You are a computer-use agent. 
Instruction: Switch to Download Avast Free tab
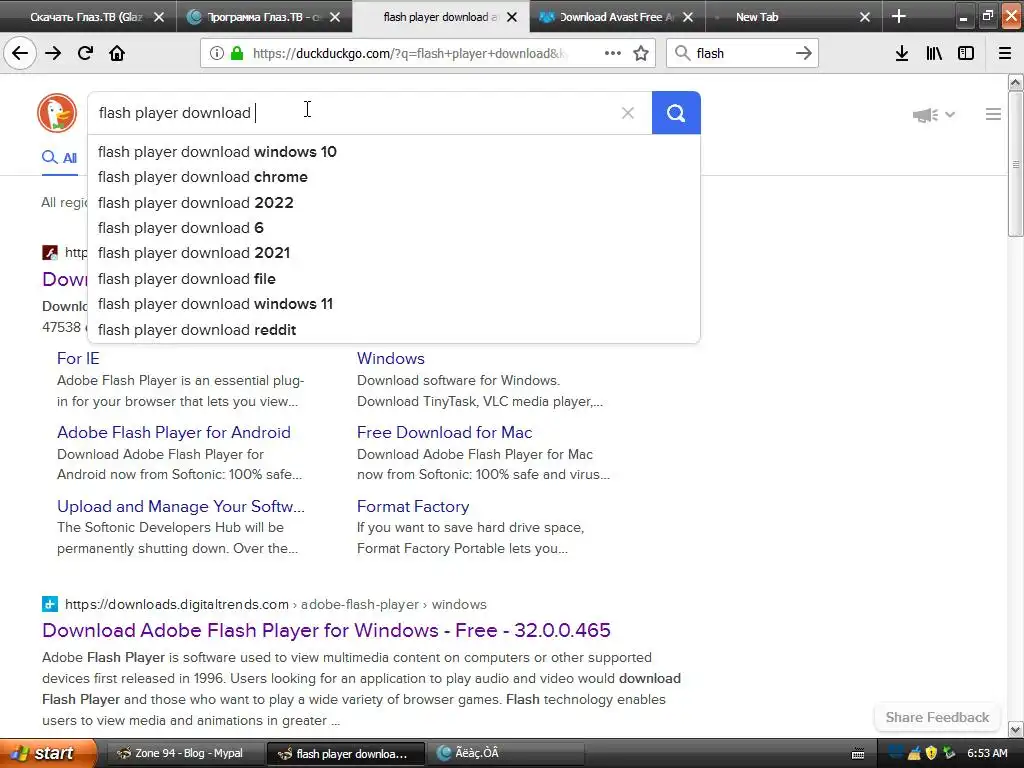[x=617, y=17]
